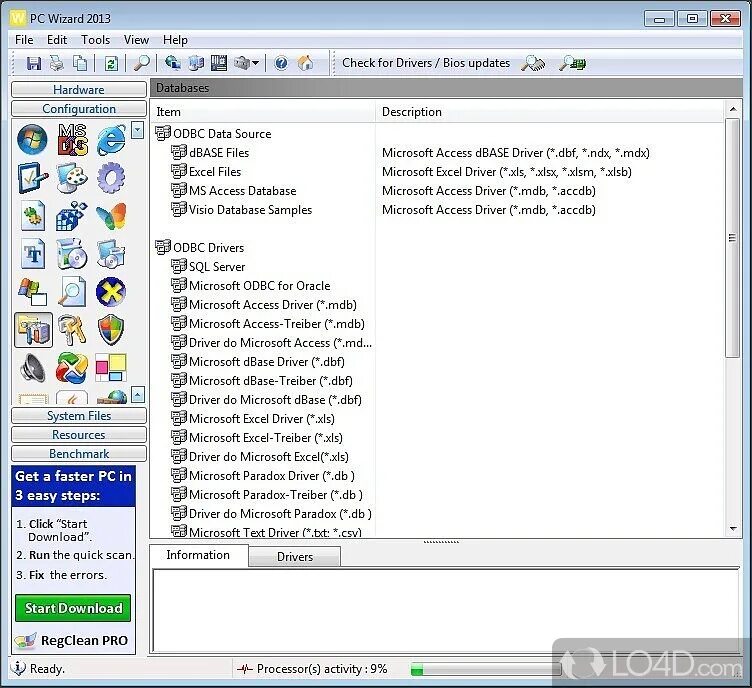Expand the Hardware category
Screen dimensions: 752x688
[x=79, y=90]
